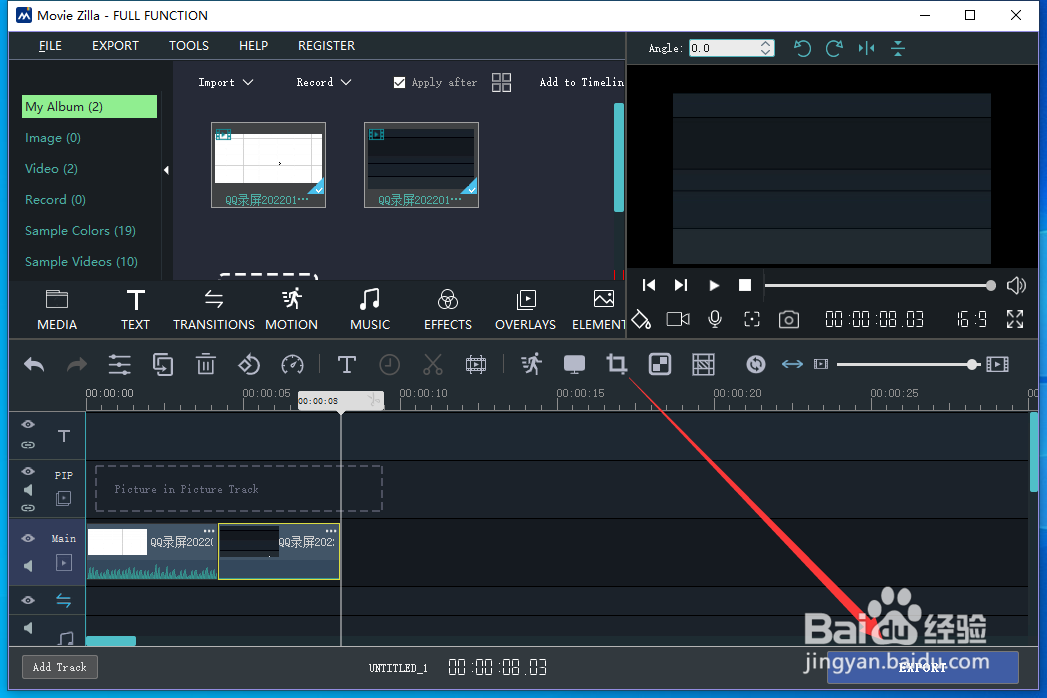Open options dots on first main clip
This screenshot has width=1047, height=698.
(x=209, y=531)
